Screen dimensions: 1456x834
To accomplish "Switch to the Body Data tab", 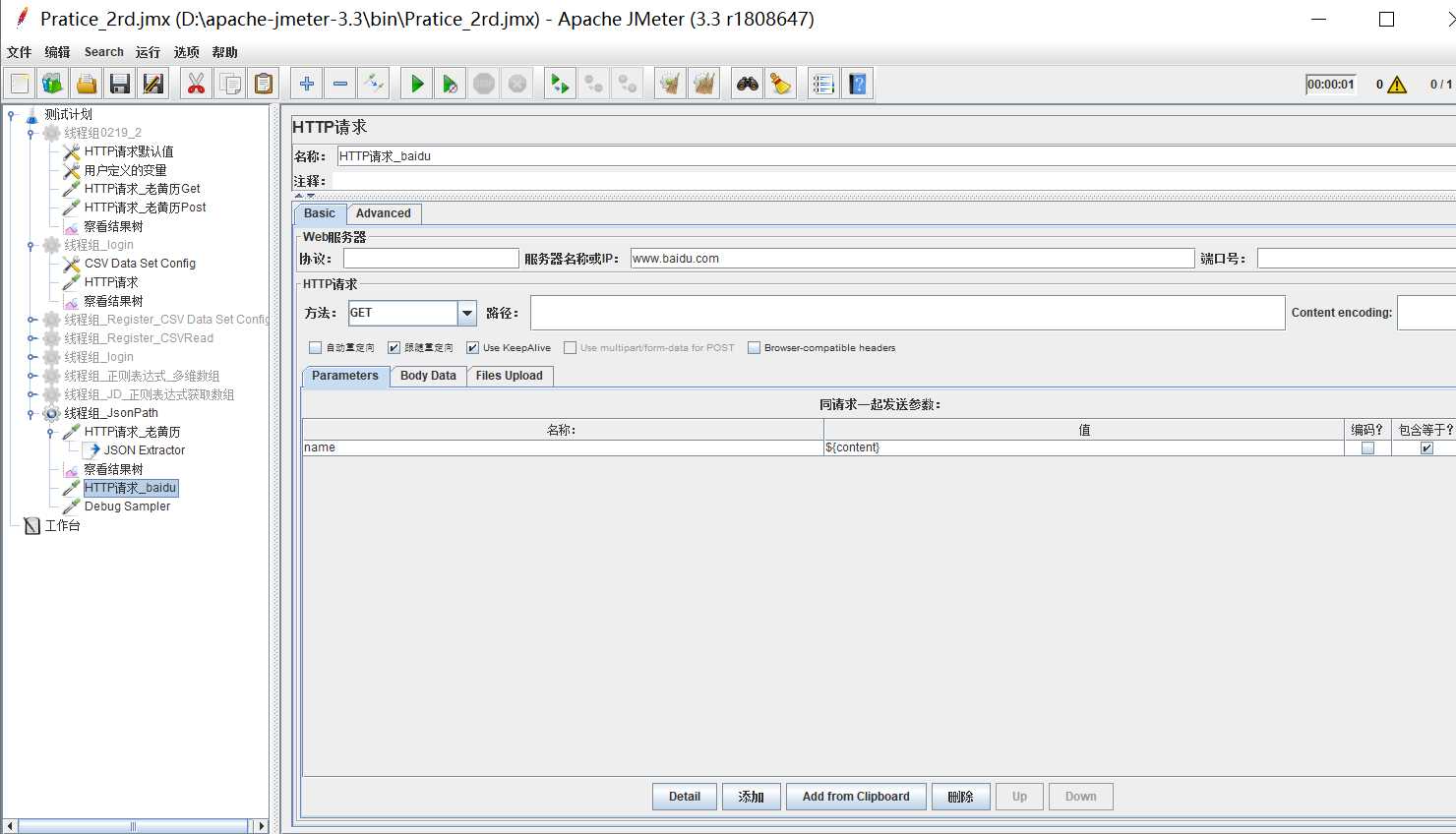I will point(428,376).
